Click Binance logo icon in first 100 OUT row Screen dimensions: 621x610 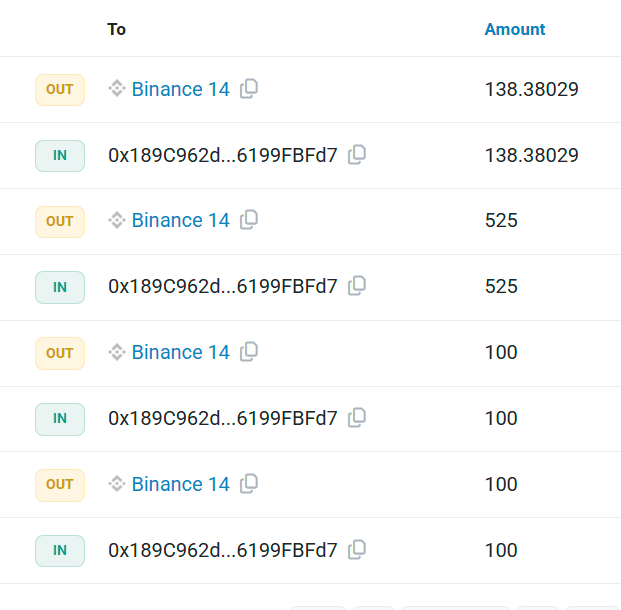117,352
